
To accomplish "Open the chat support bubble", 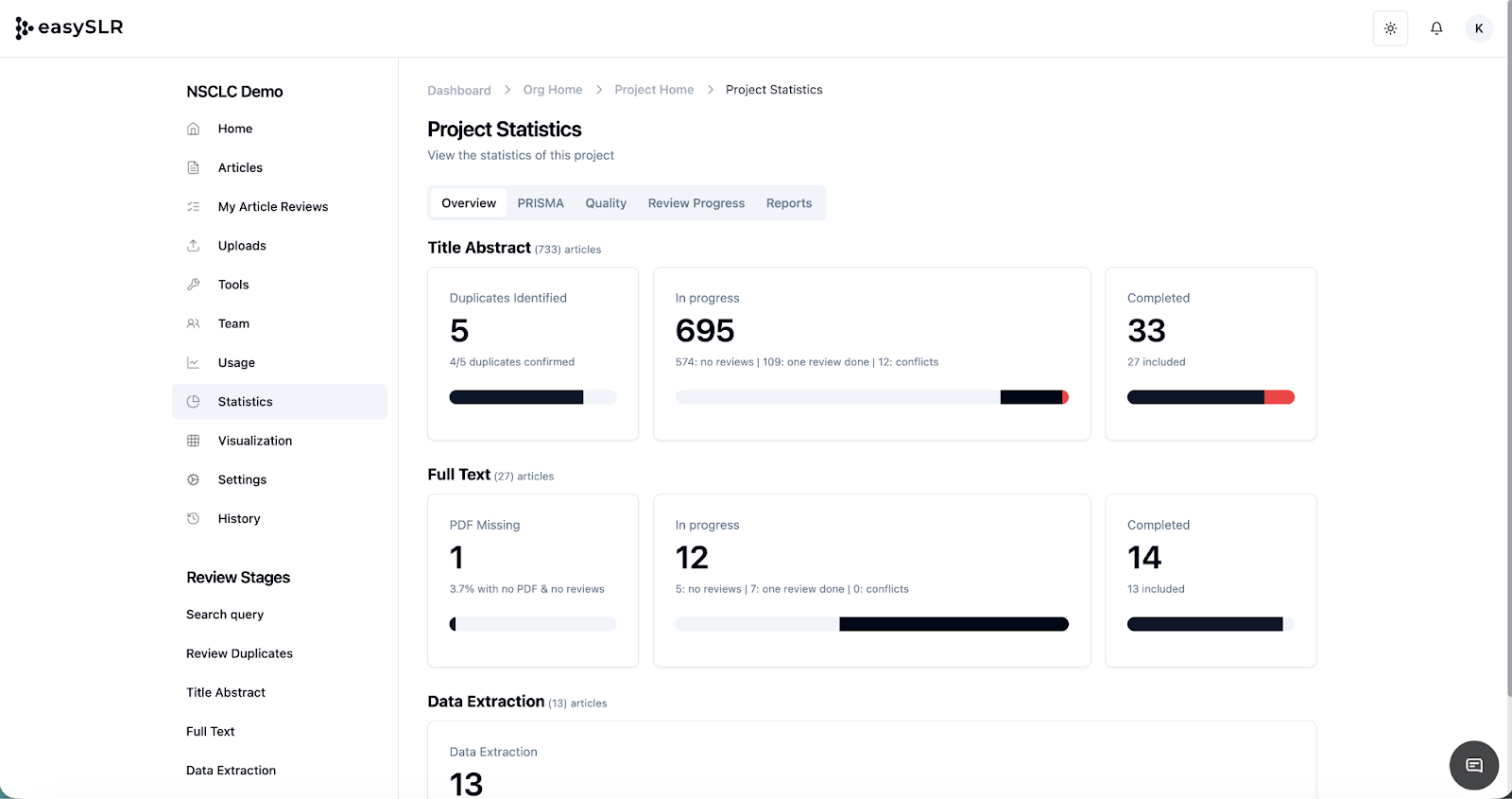I will pos(1473,765).
